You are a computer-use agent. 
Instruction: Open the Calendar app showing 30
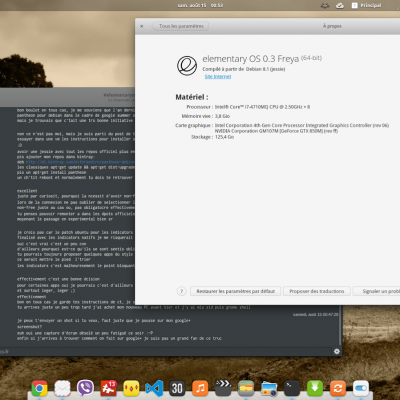tap(177, 388)
